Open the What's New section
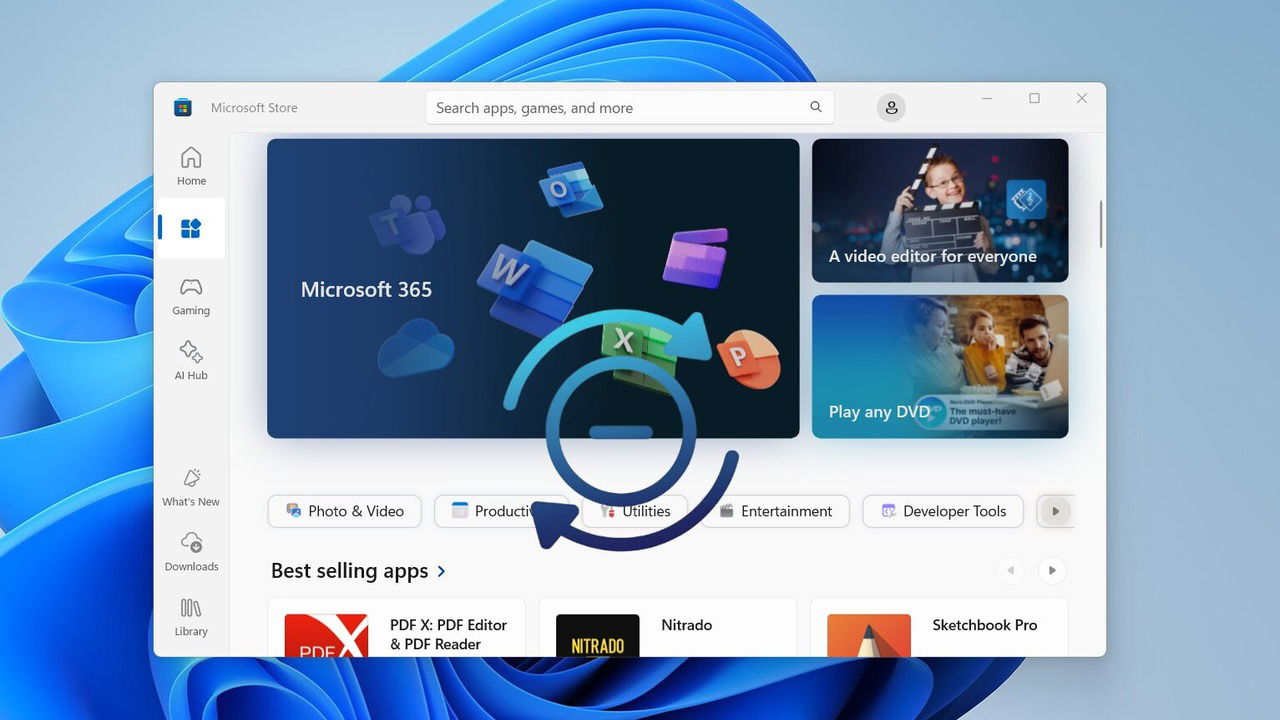Viewport: 1280px width, 720px height. (190, 487)
